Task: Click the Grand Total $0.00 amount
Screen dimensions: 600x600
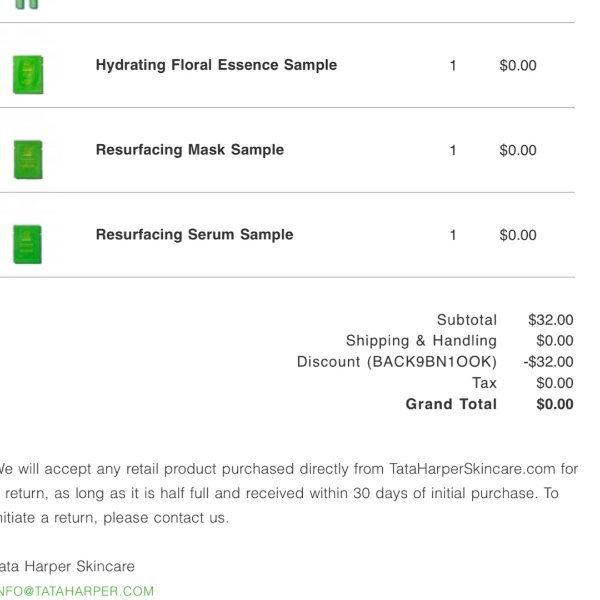Action: tap(555, 404)
